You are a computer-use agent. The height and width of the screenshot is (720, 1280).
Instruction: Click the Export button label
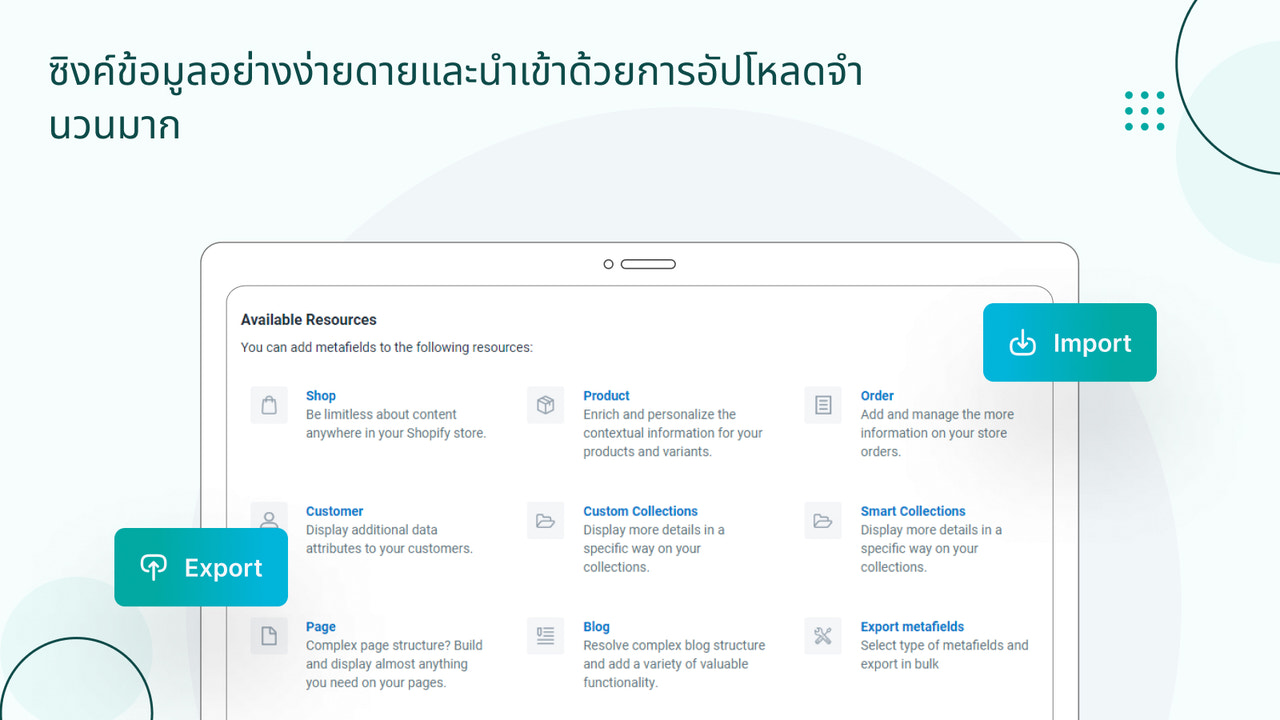223,568
